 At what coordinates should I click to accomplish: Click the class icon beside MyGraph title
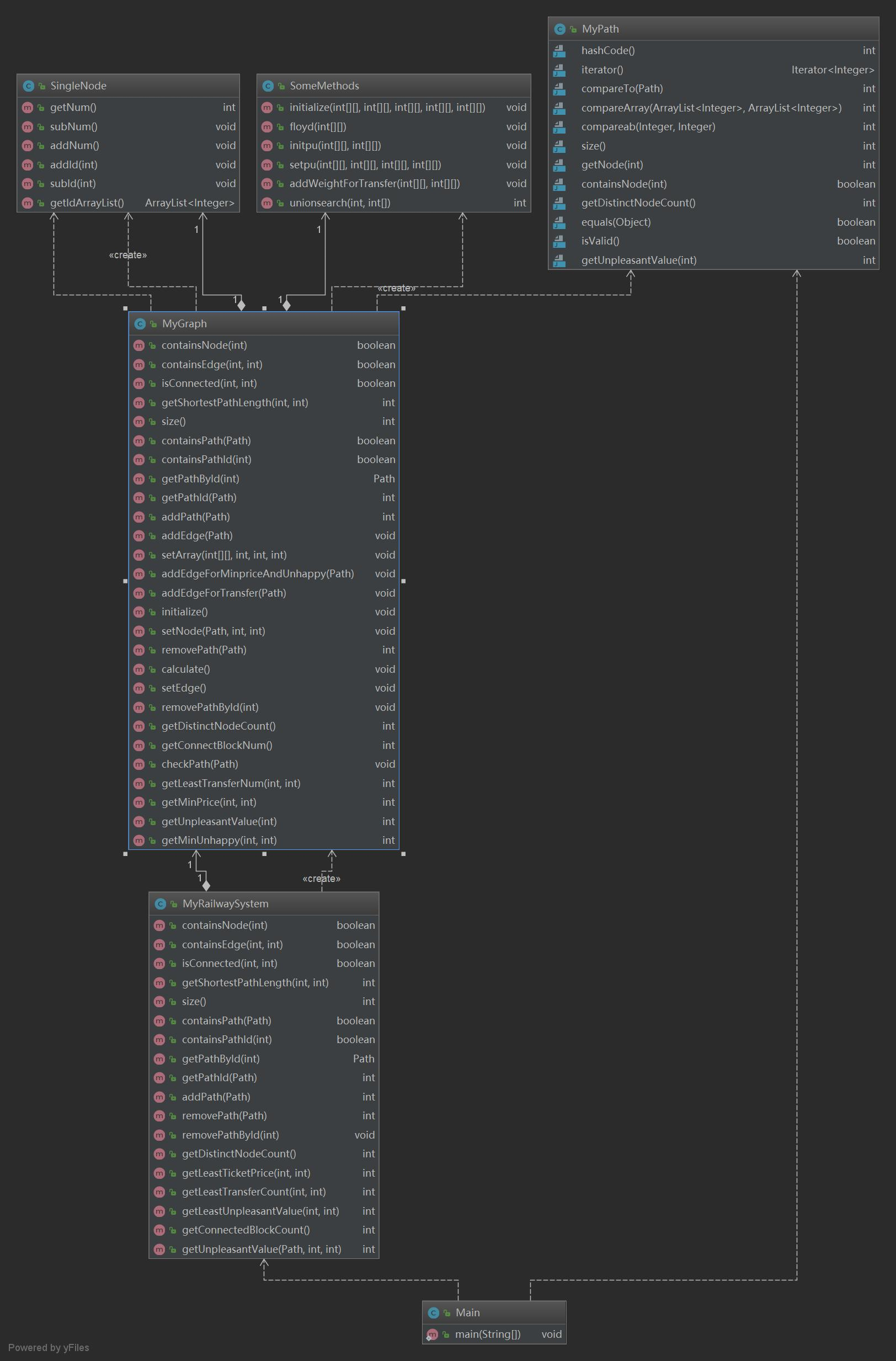(140, 323)
